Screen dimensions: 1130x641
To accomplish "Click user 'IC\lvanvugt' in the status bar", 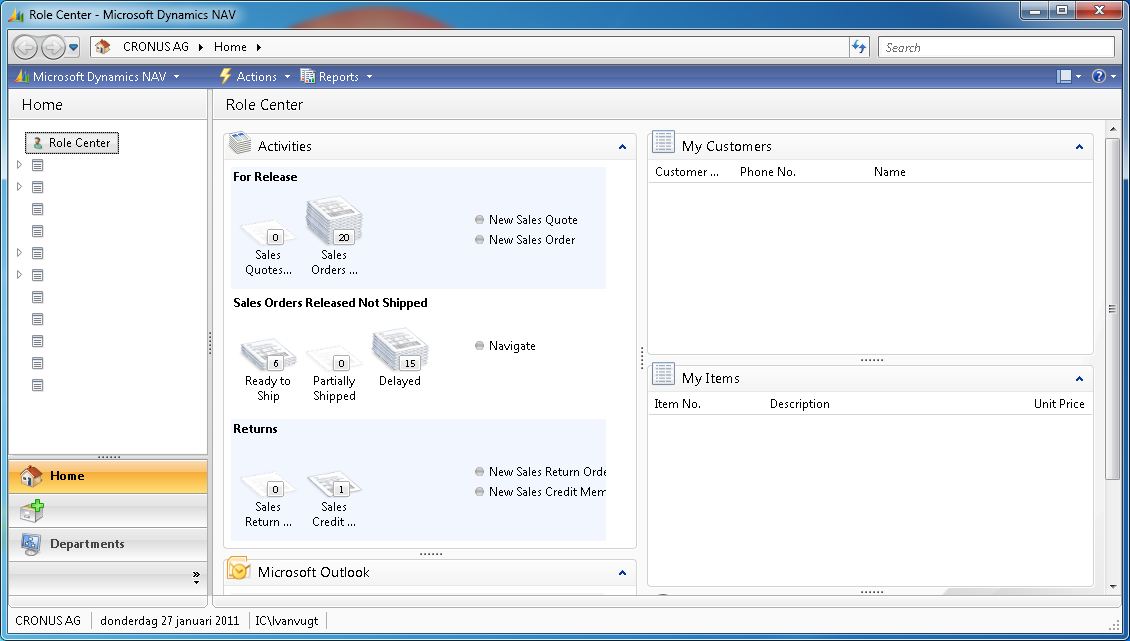I will pos(286,621).
